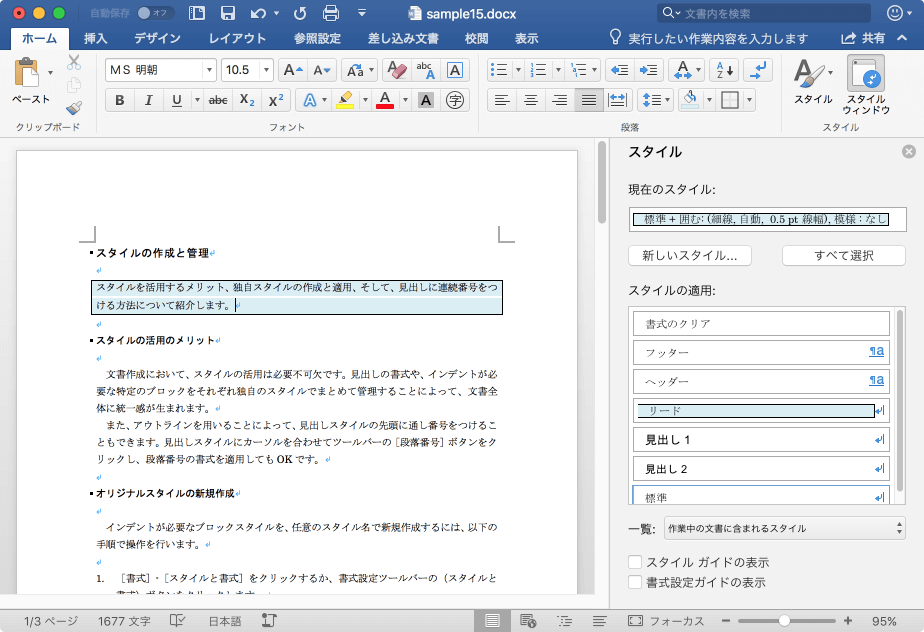Image resolution: width=924 pixels, height=632 pixels.
Task: Open the レイアウト ribbon tab
Action: [237, 38]
